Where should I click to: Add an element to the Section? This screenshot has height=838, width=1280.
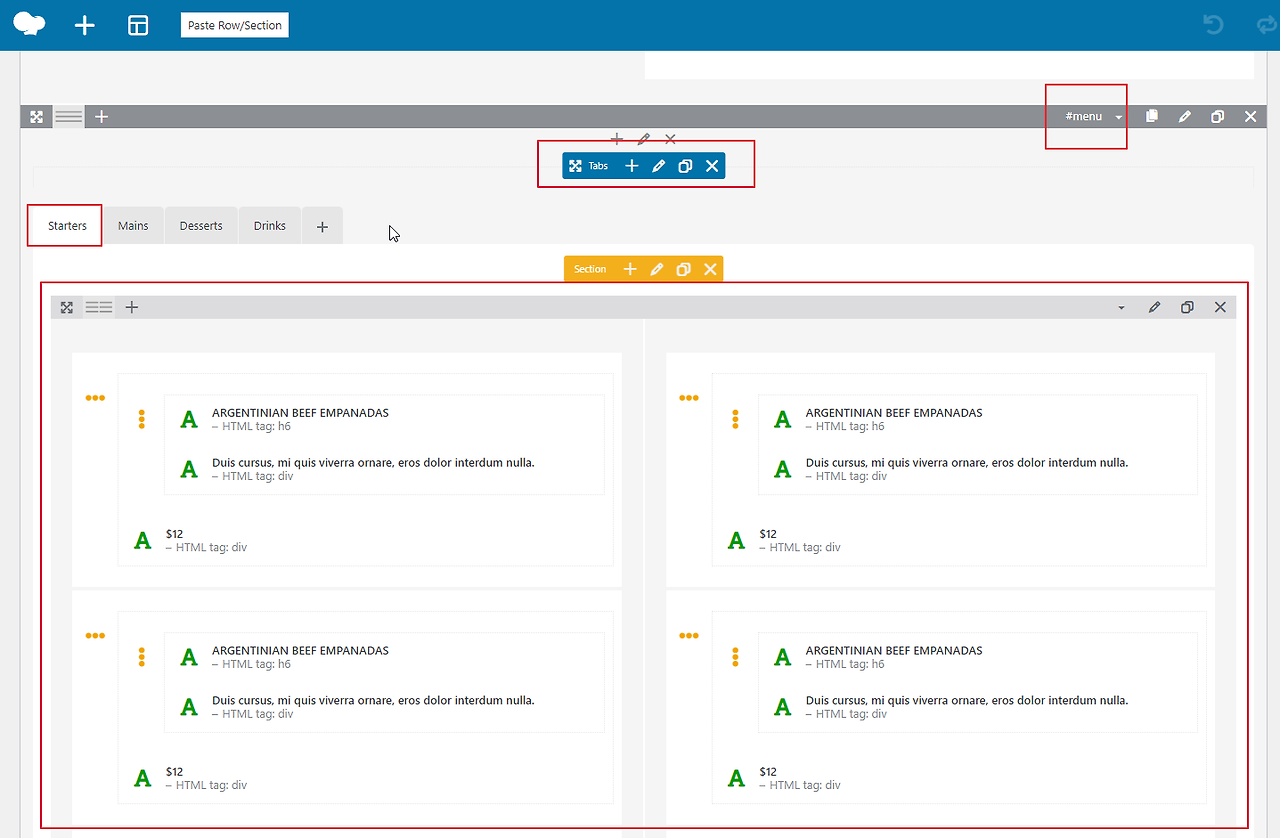click(x=630, y=269)
